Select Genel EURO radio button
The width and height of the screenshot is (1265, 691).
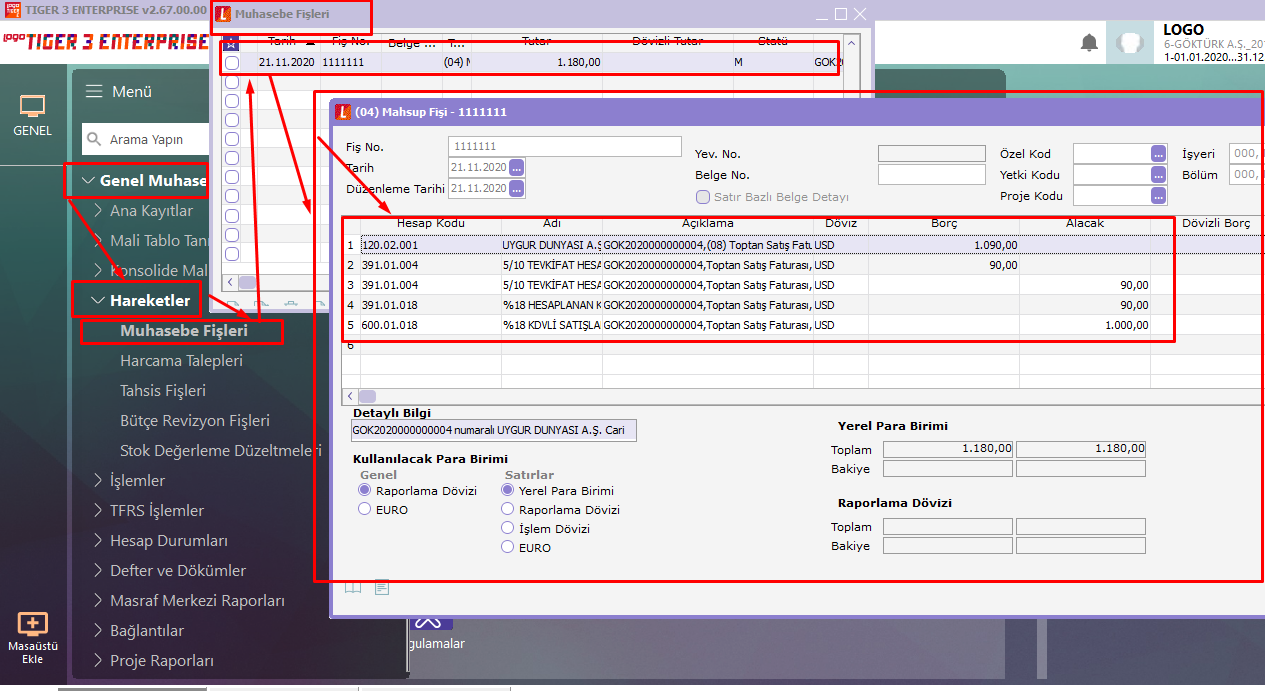(365, 510)
